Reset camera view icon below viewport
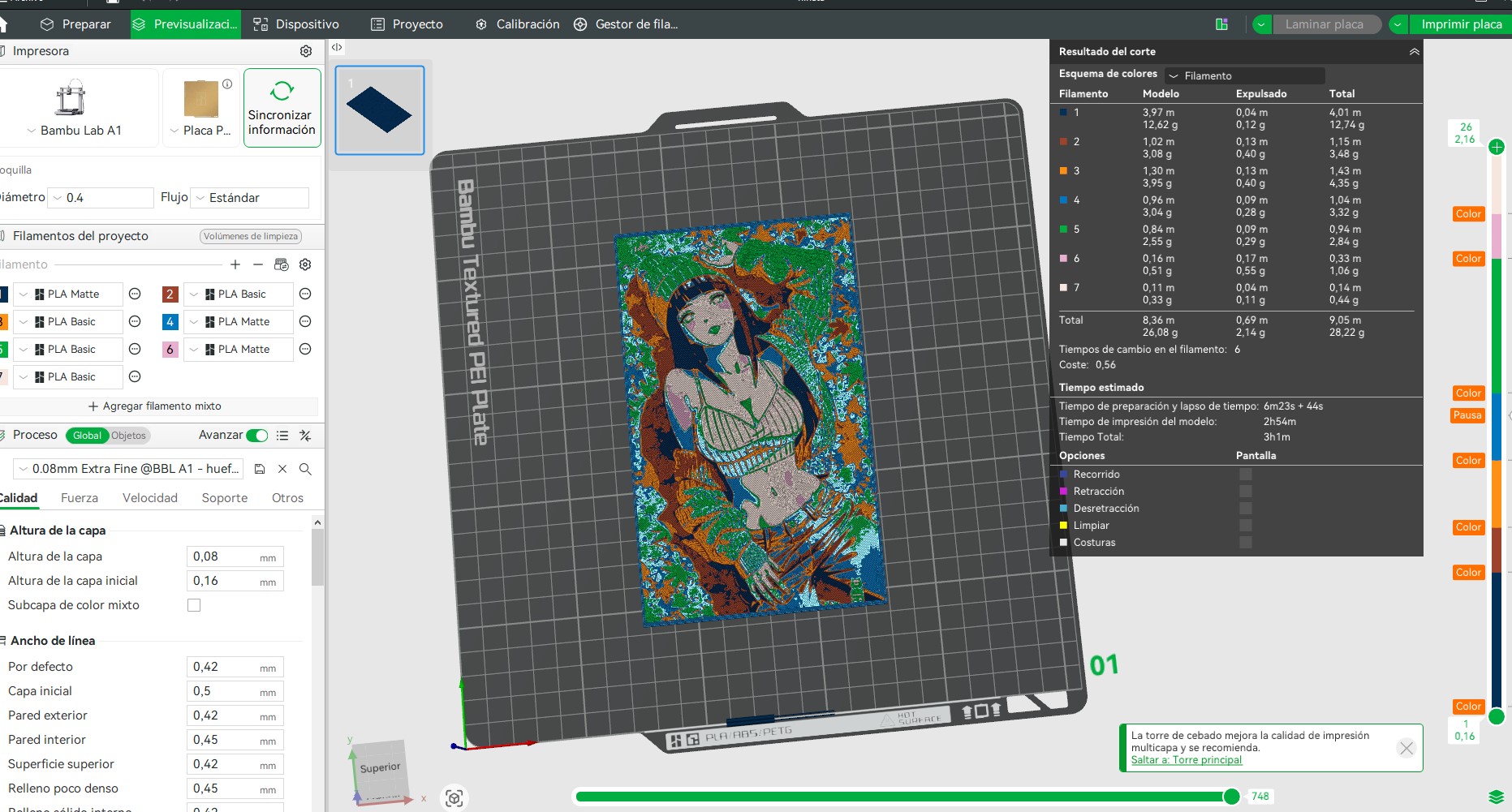Image resolution: width=1512 pixels, height=812 pixels. pos(454,798)
